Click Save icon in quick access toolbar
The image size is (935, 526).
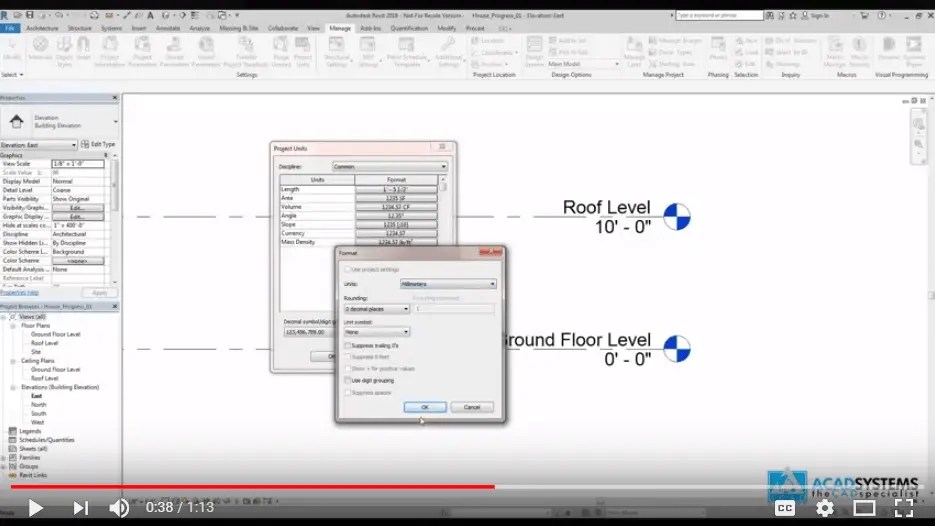tap(29, 15)
